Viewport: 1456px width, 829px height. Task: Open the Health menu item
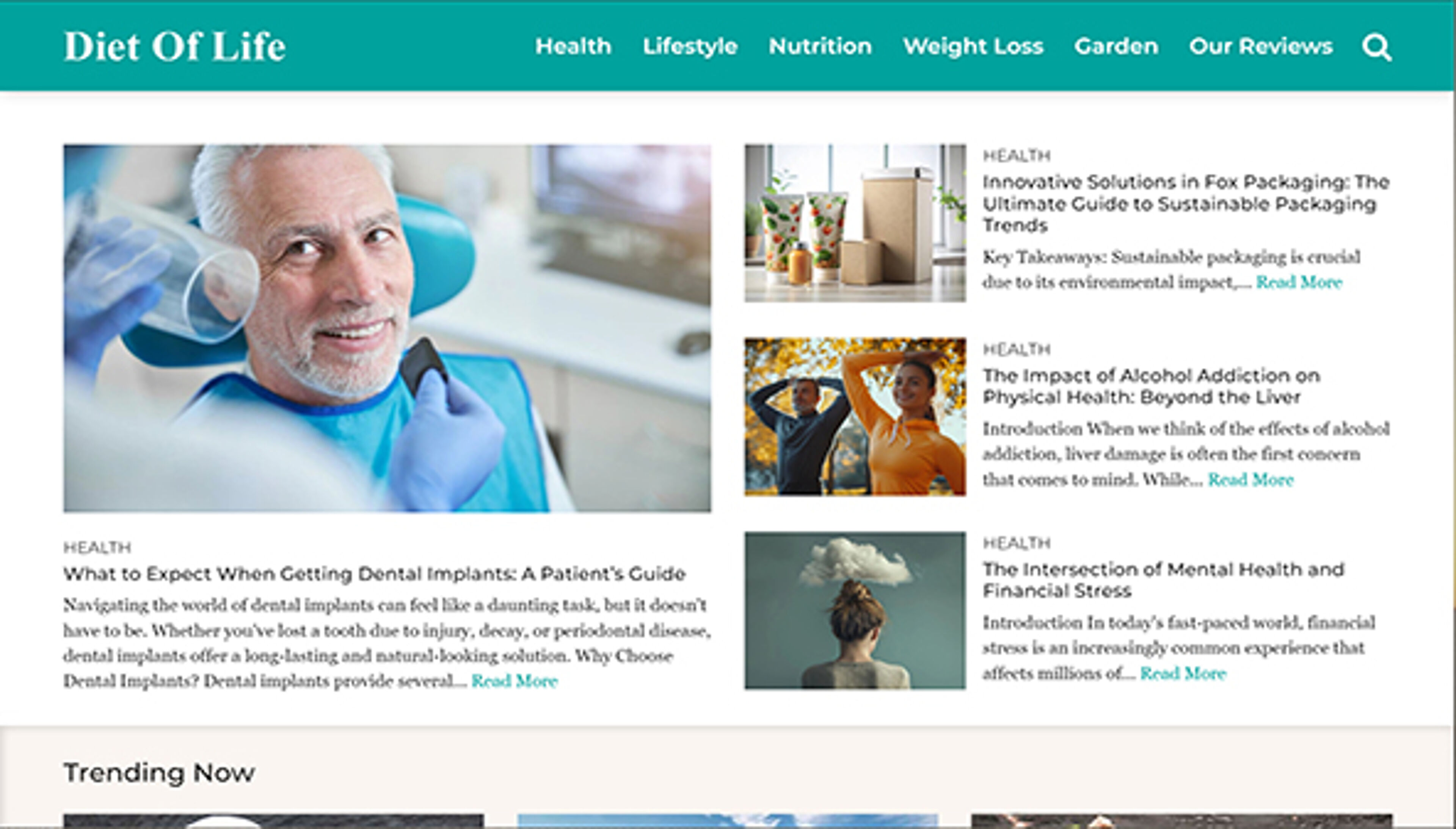click(573, 46)
